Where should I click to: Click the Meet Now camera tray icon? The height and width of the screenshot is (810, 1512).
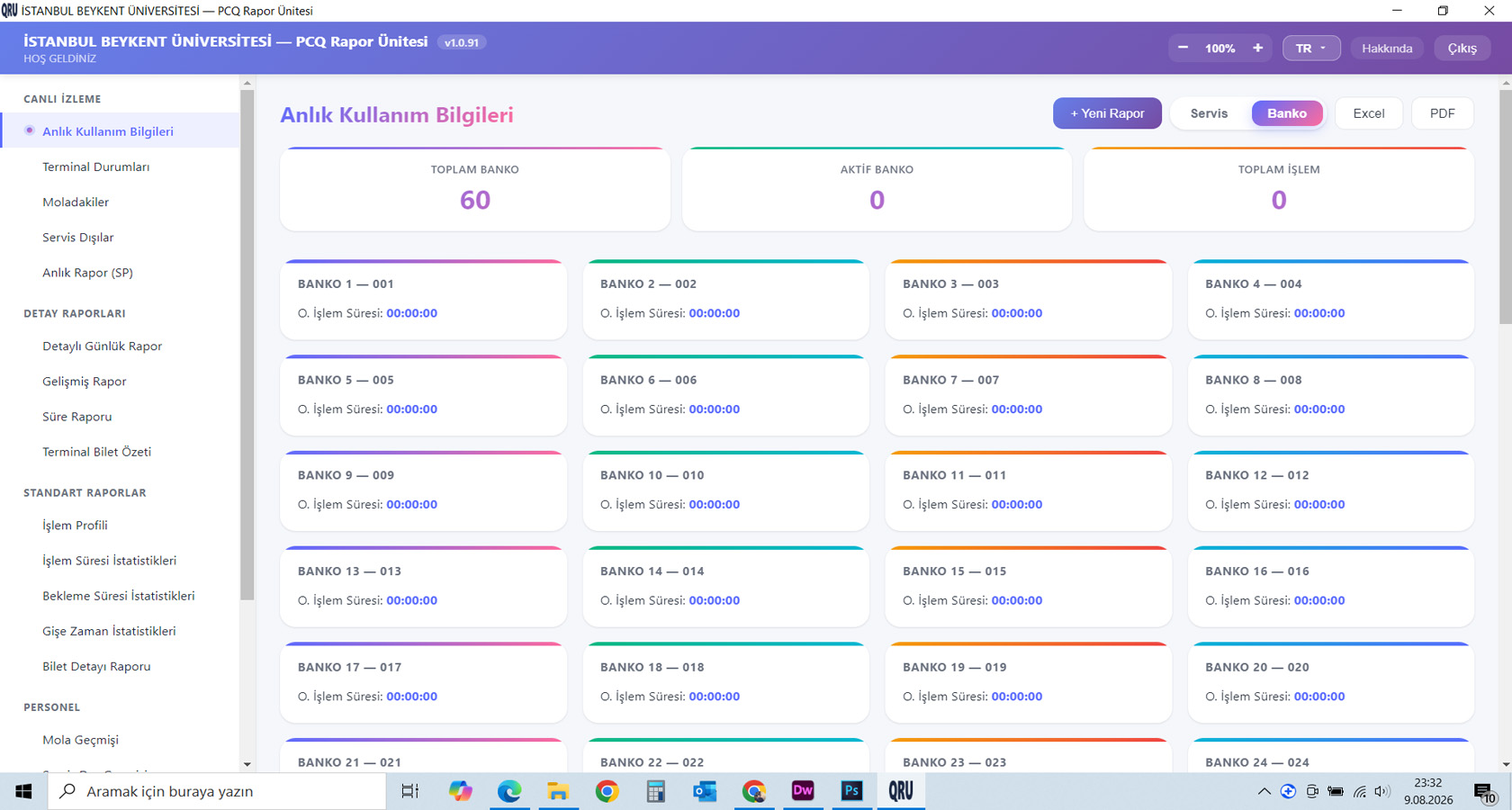tap(1312, 792)
